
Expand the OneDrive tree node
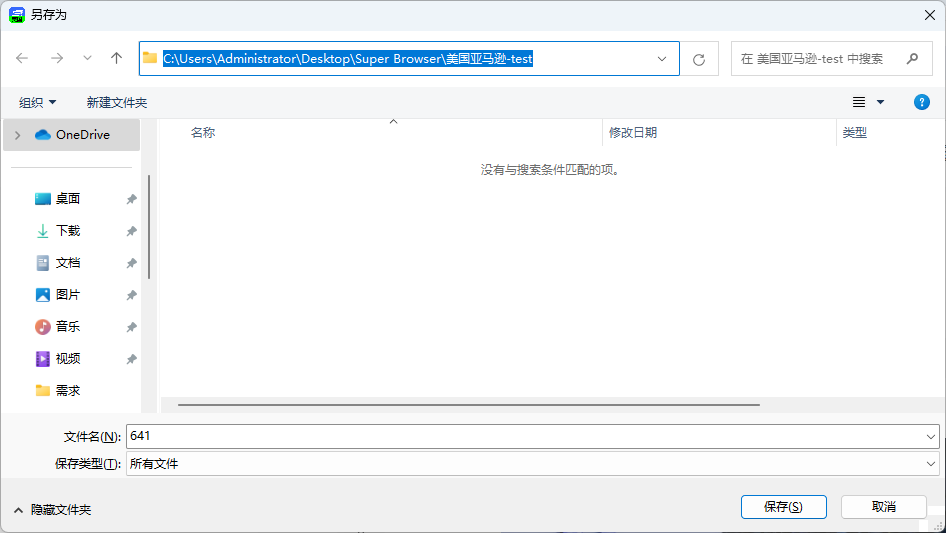tap(17, 135)
